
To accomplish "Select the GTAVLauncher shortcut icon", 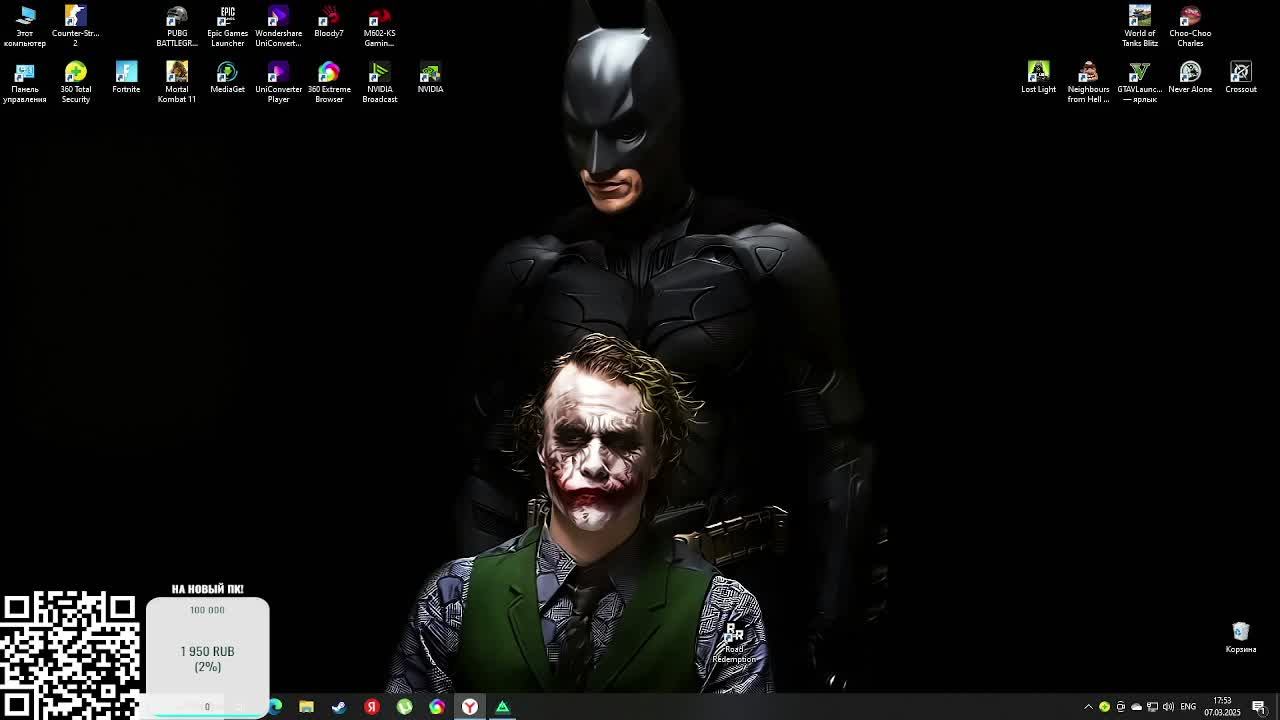I will (1139, 82).
